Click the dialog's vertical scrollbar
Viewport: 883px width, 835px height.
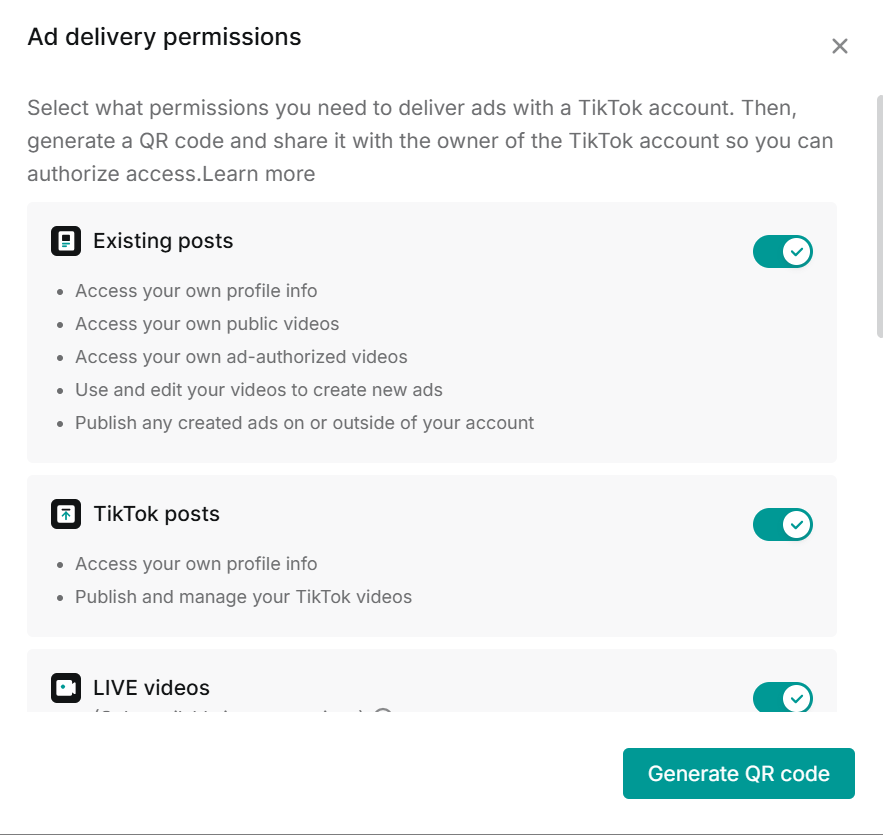click(x=879, y=215)
